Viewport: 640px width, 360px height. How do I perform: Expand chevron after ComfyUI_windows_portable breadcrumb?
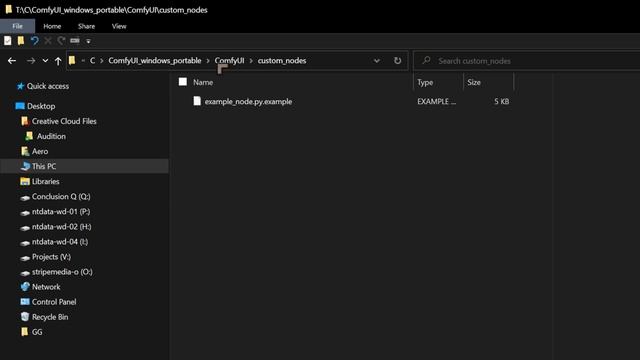(208, 61)
